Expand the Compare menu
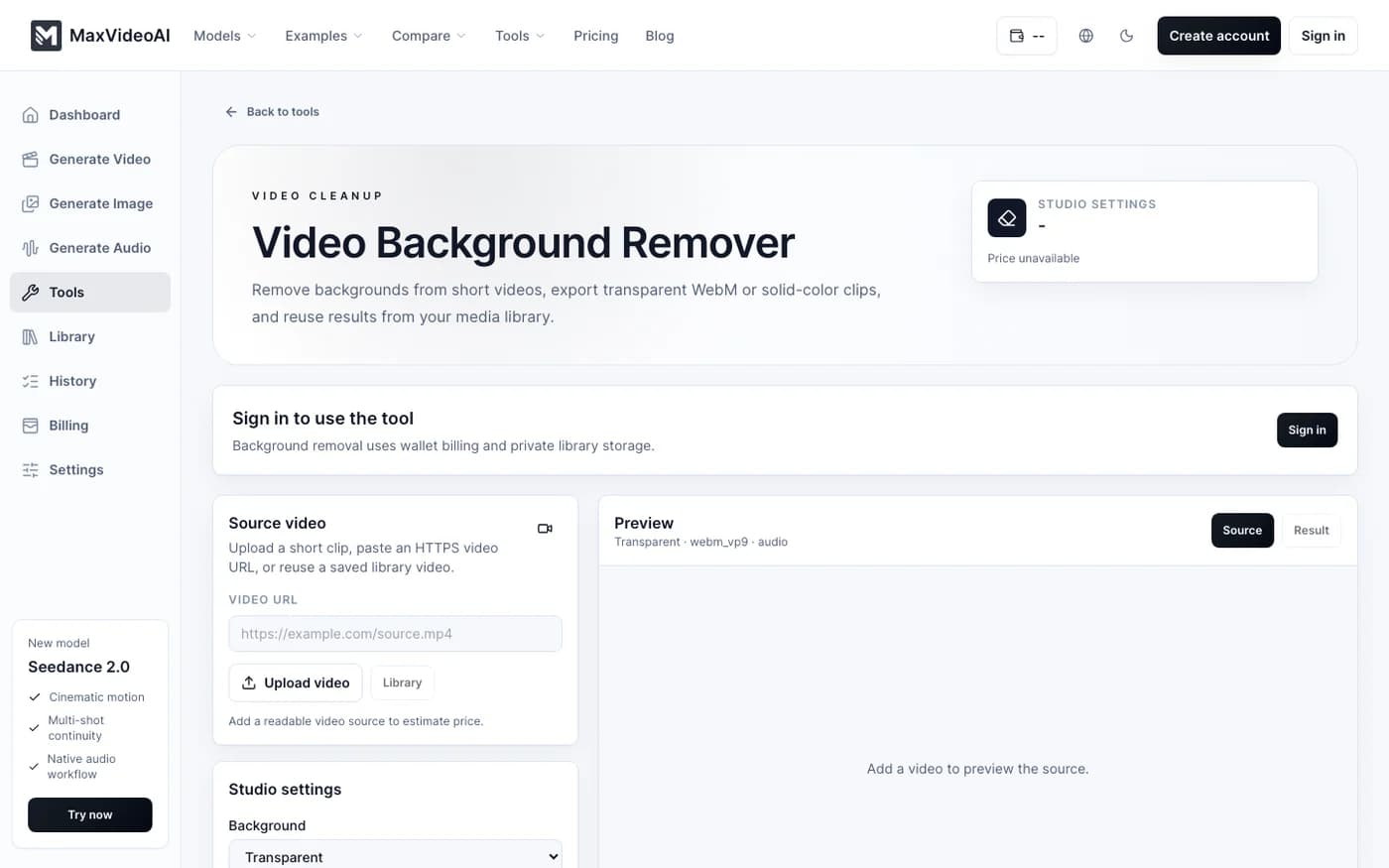 (x=428, y=36)
